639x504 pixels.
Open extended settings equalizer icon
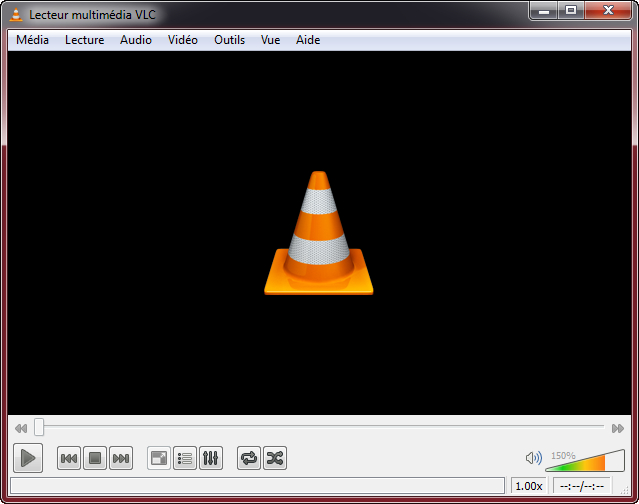[211, 458]
